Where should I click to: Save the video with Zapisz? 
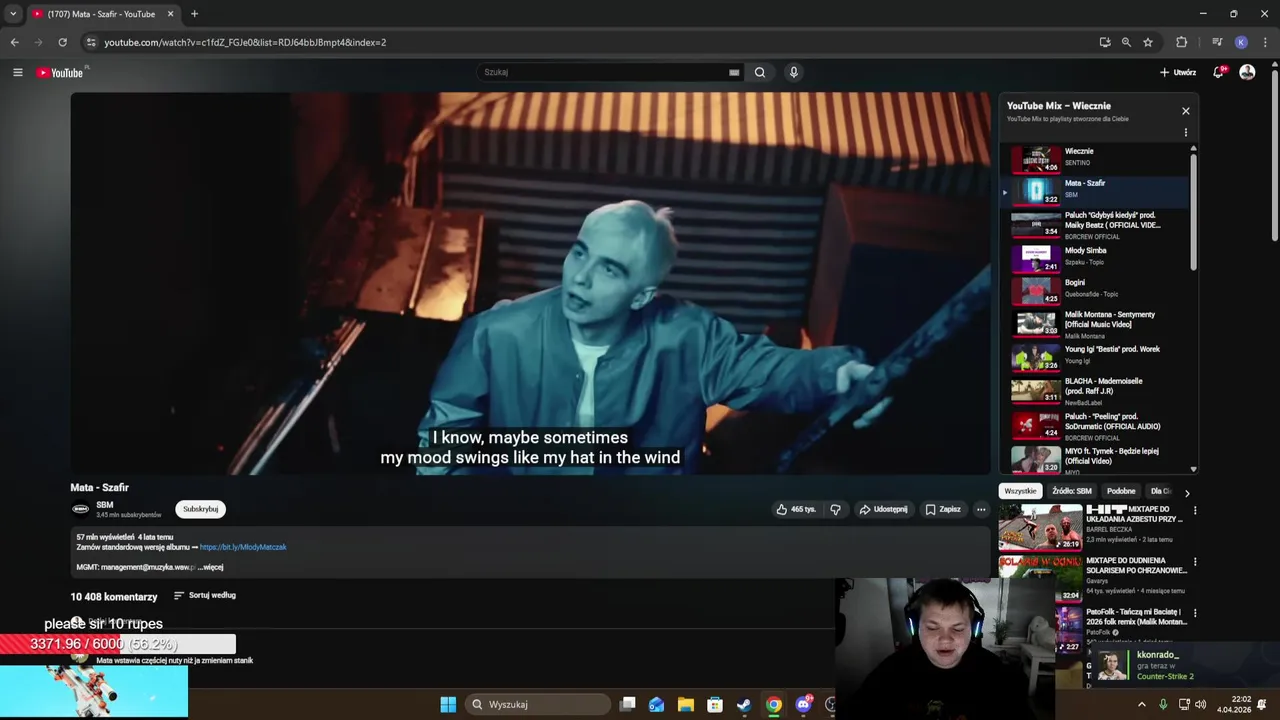click(x=942, y=509)
